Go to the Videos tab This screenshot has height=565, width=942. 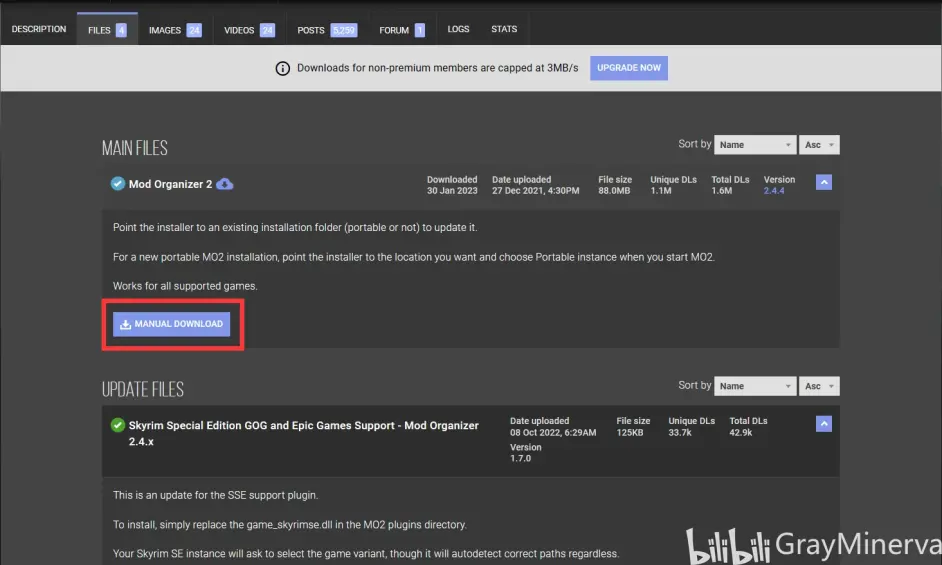[249, 30]
